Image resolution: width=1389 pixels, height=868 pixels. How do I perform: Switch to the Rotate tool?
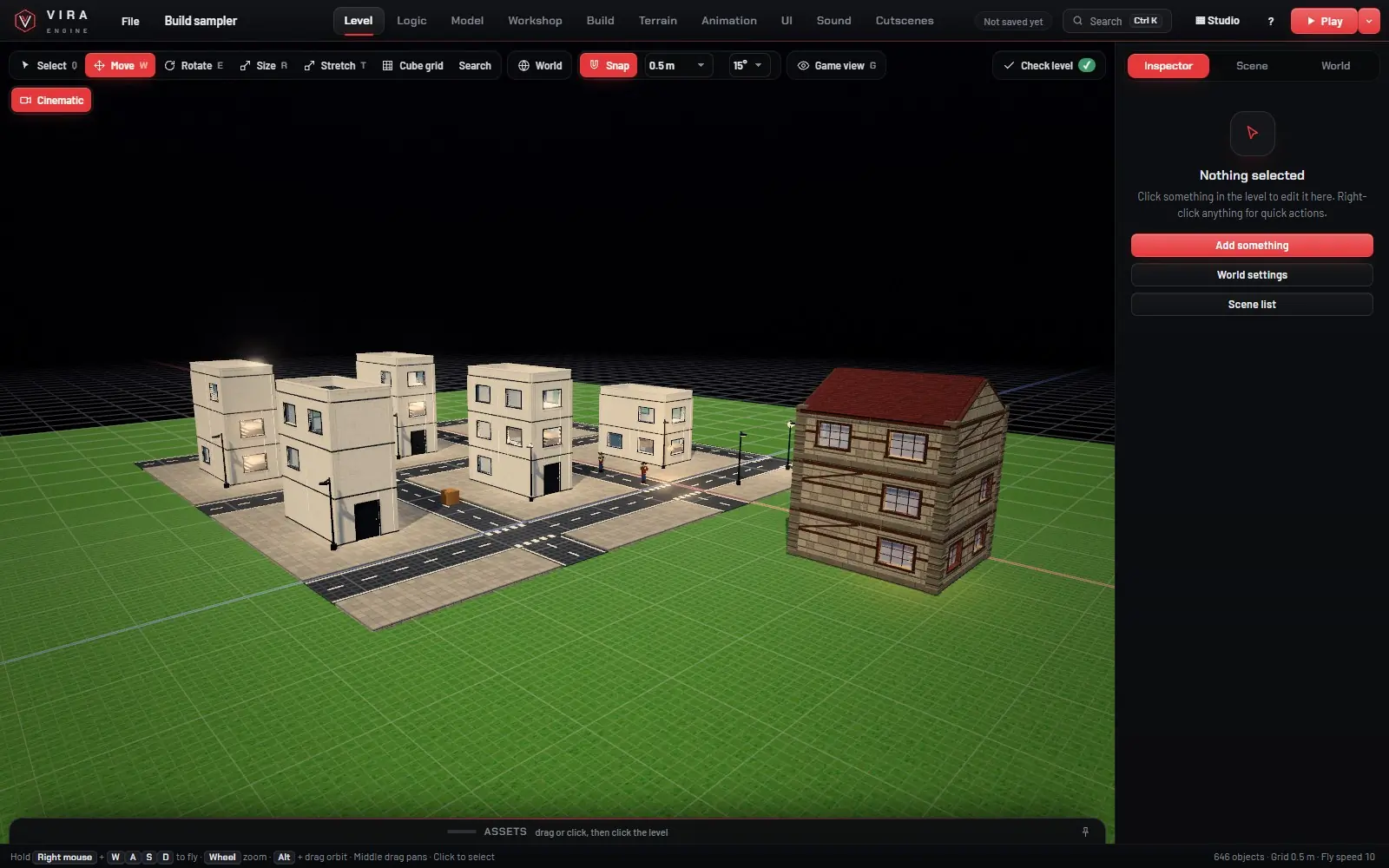tap(193, 65)
